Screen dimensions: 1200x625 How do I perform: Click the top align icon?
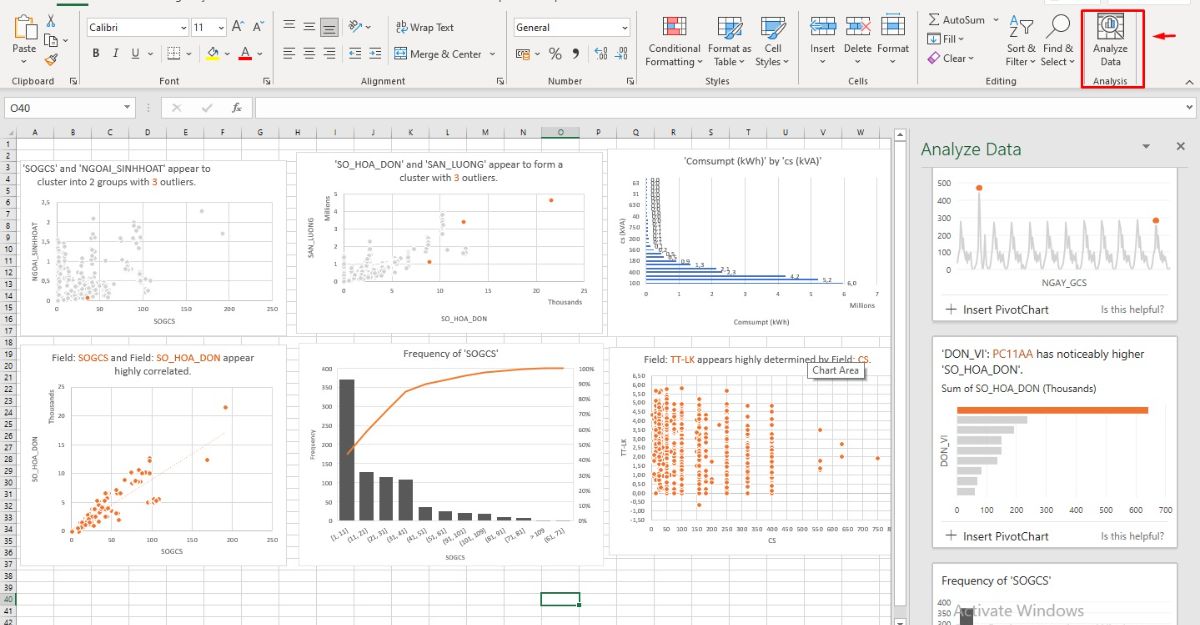tap(288, 27)
